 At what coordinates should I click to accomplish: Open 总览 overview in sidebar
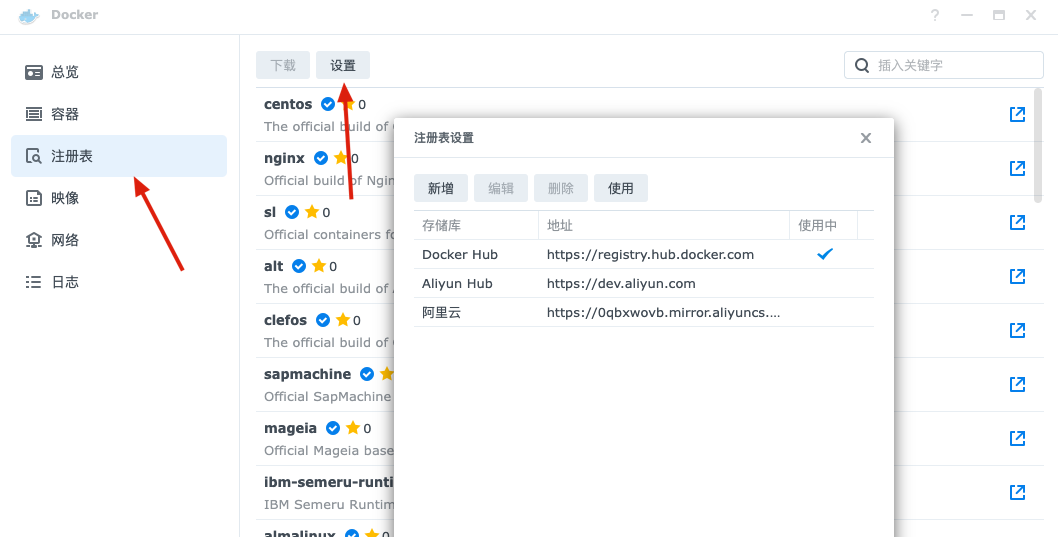(x=65, y=72)
